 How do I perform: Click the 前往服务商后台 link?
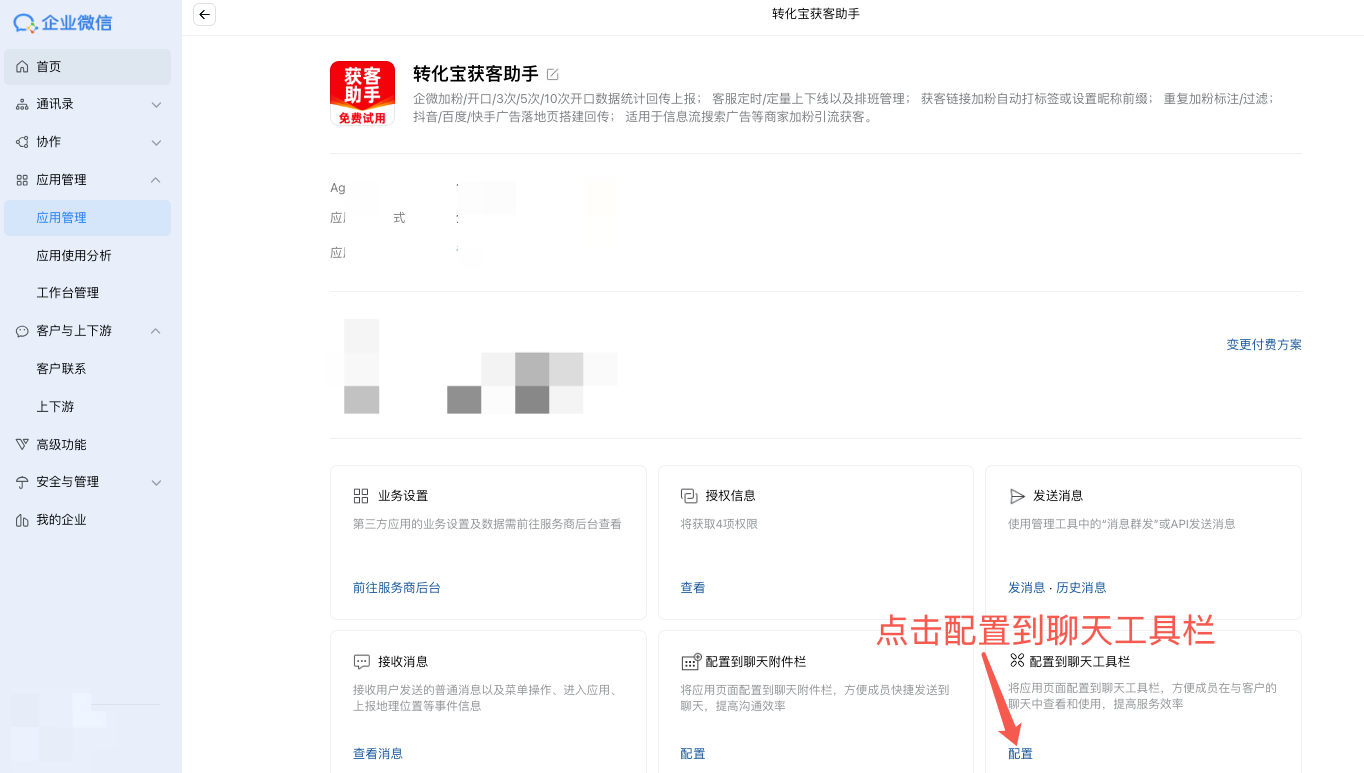click(x=397, y=588)
